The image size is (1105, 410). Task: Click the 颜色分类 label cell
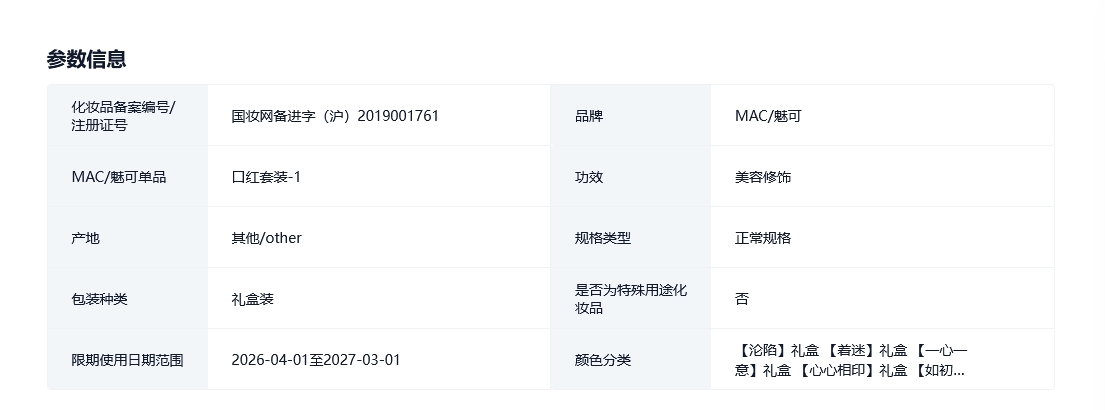(x=603, y=360)
